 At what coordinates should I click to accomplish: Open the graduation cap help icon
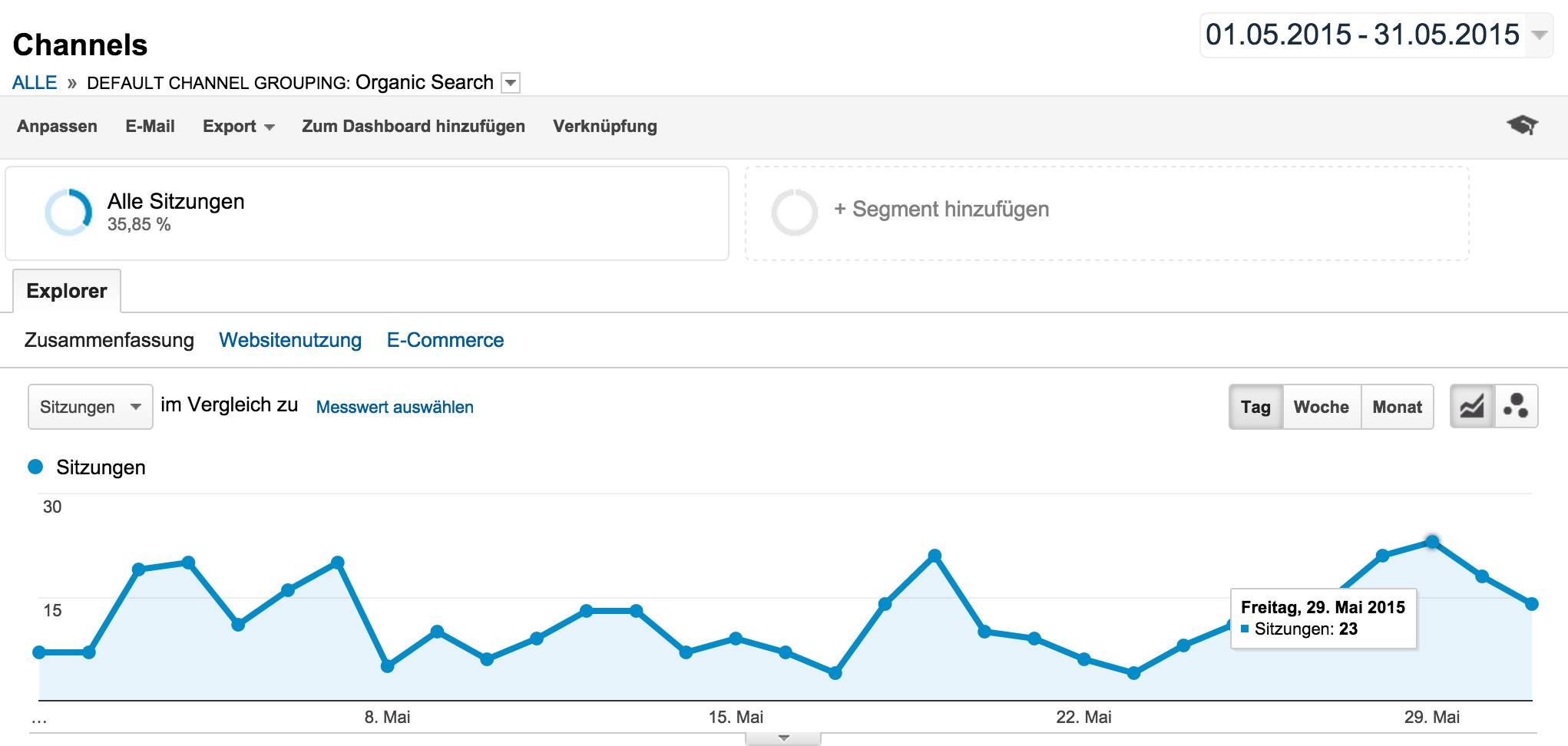pyautogui.click(x=1522, y=124)
